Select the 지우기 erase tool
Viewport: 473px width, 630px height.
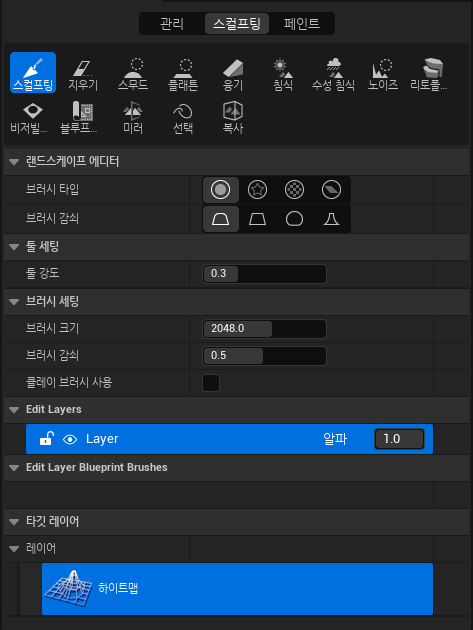pos(83,75)
